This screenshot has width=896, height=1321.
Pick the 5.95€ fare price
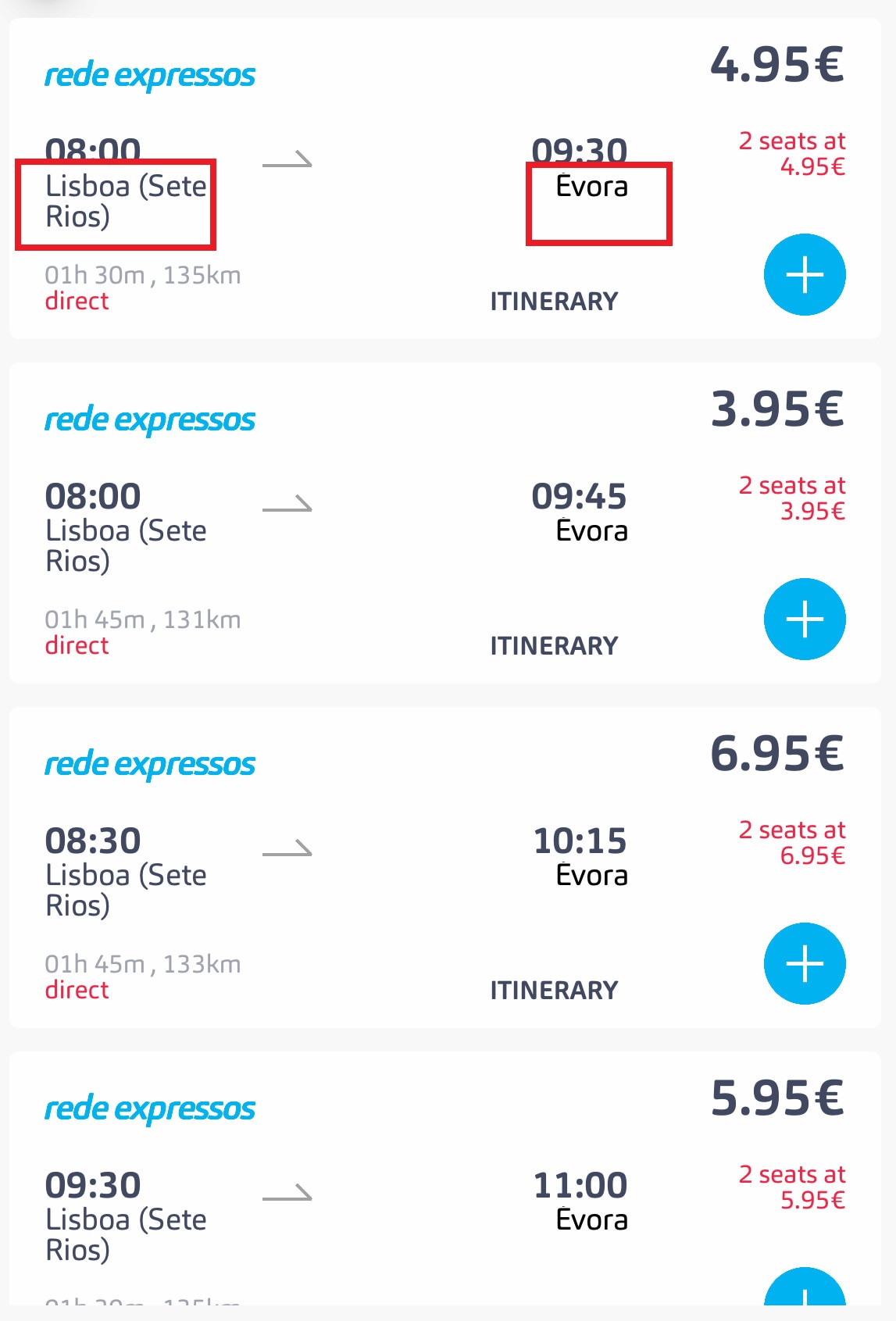(777, 1098)
